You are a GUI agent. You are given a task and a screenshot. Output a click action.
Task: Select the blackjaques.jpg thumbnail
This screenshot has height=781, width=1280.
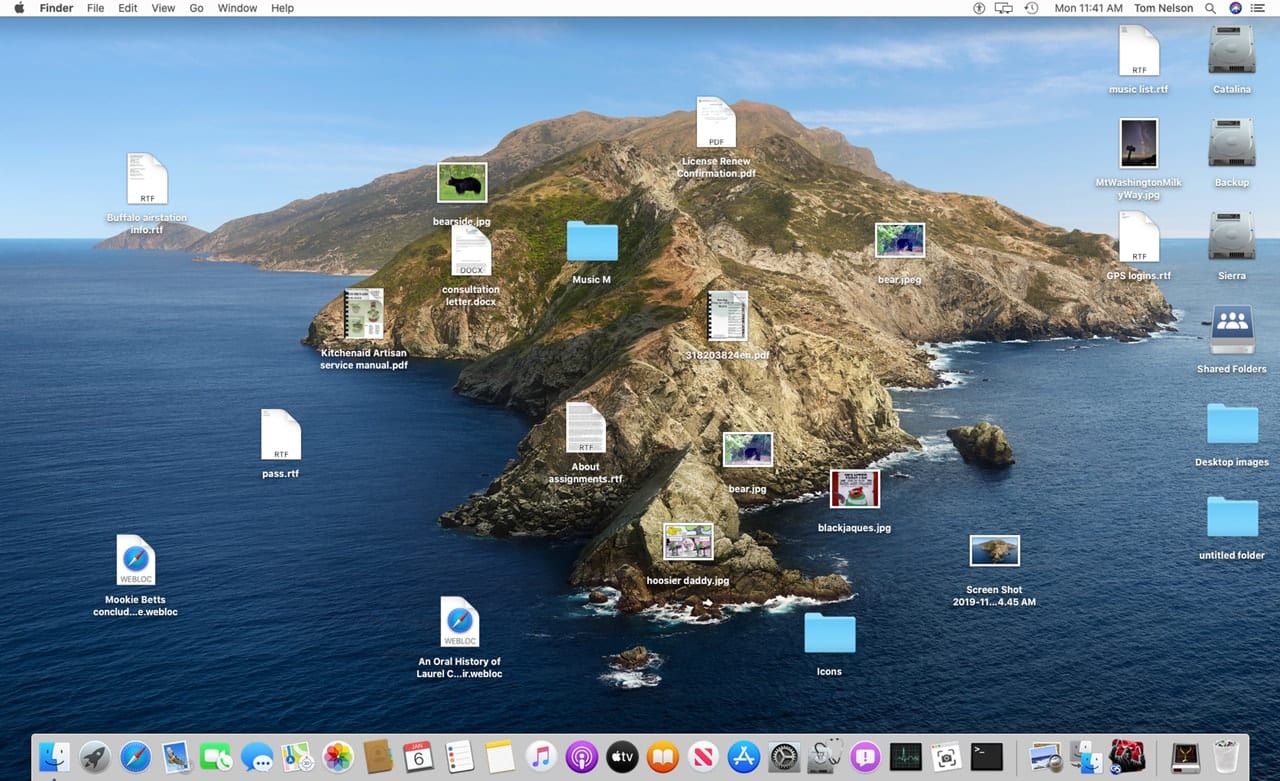click(855, 490)
